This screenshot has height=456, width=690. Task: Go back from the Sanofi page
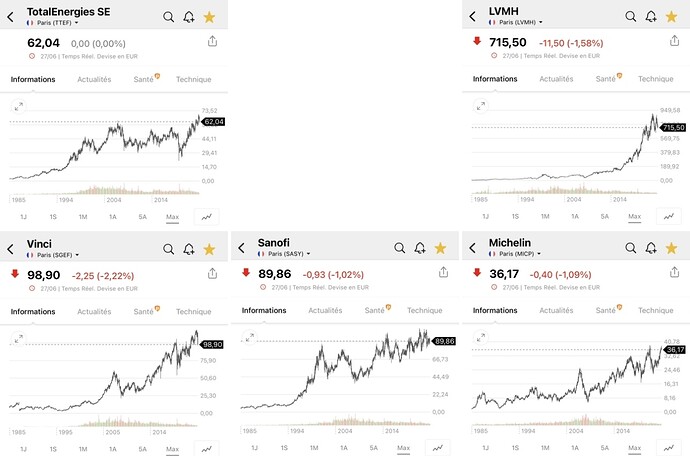(x=242, y=248)
